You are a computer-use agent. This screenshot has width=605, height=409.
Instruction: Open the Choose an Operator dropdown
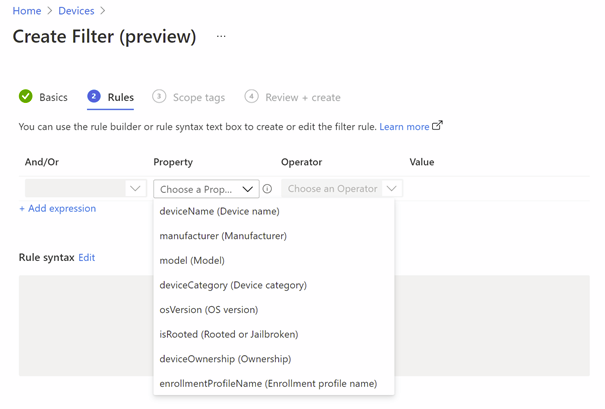point(342,189)
